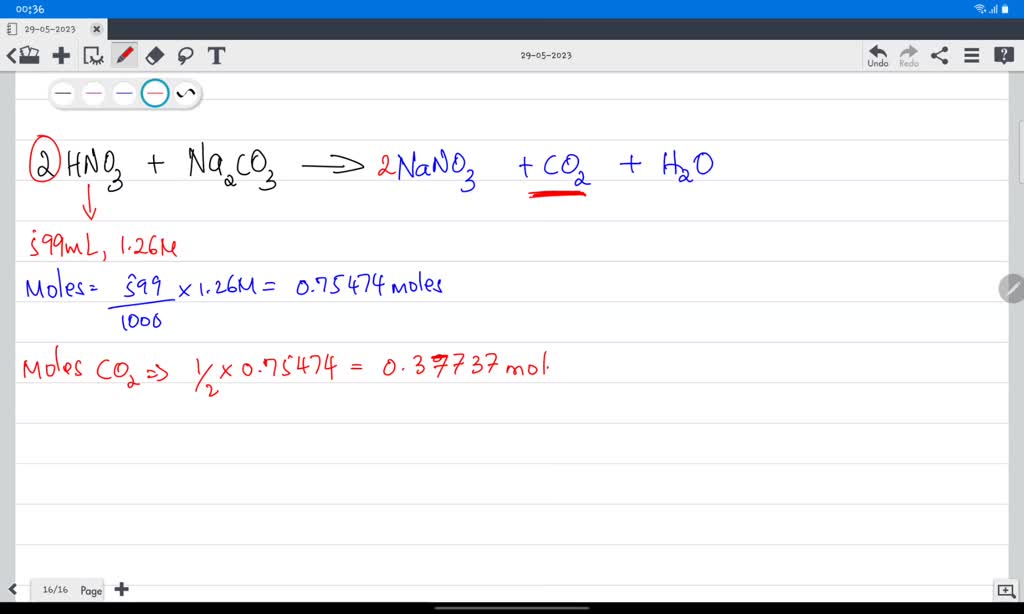Click the share icon
The width and height of the screenshot is (1024, 614).
pos(940,55)
